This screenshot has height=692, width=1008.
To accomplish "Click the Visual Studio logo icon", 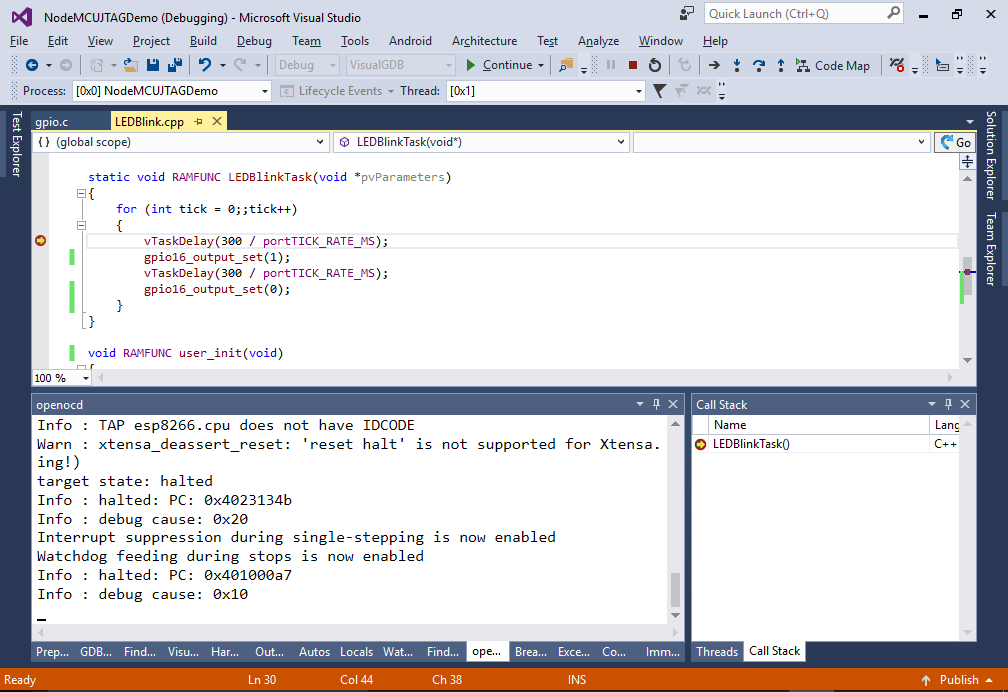I will 21,17.
